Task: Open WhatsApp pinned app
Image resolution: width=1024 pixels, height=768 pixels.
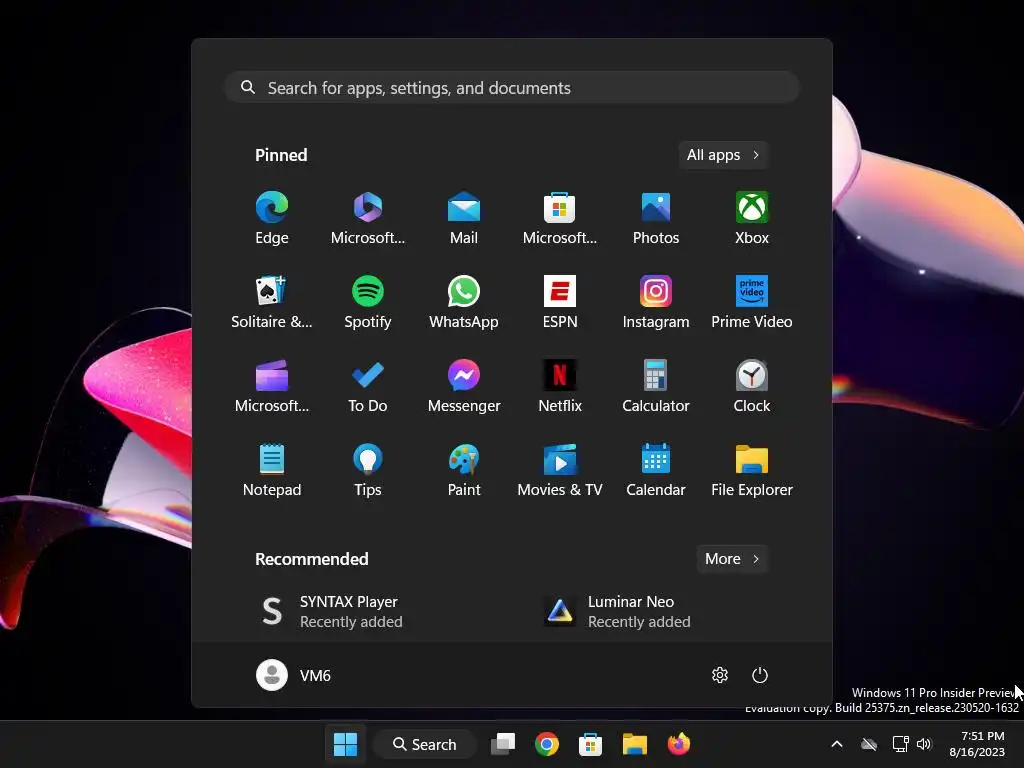Action: (464, 302)
